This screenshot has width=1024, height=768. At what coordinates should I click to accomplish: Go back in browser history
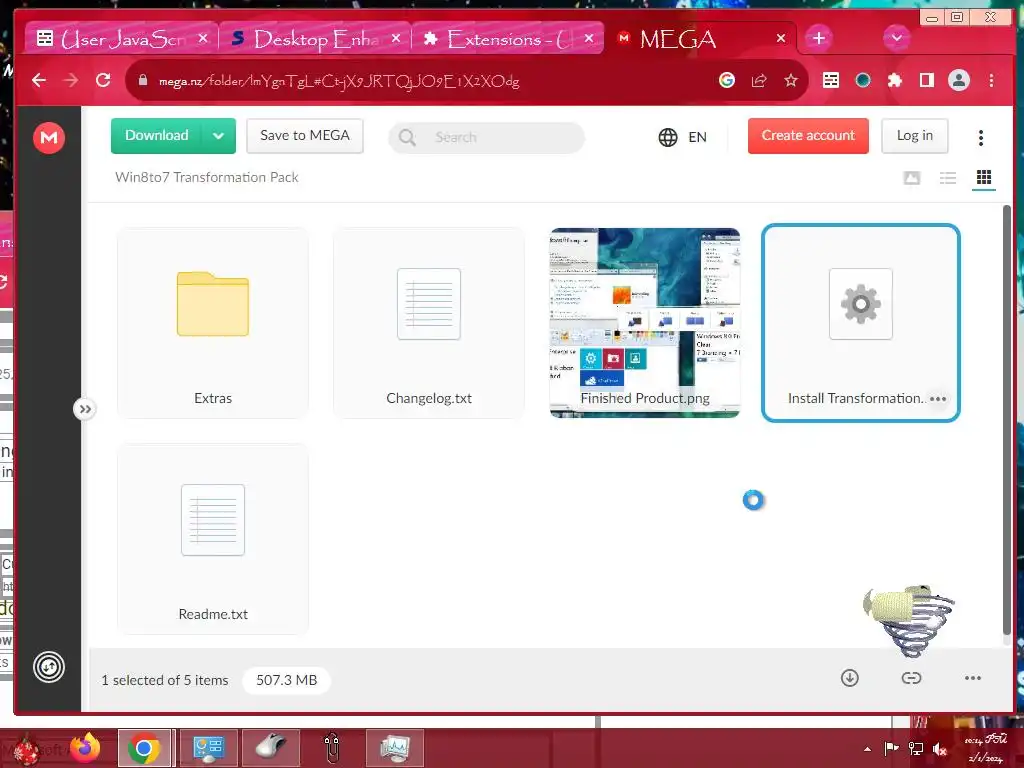pos(39,80)
